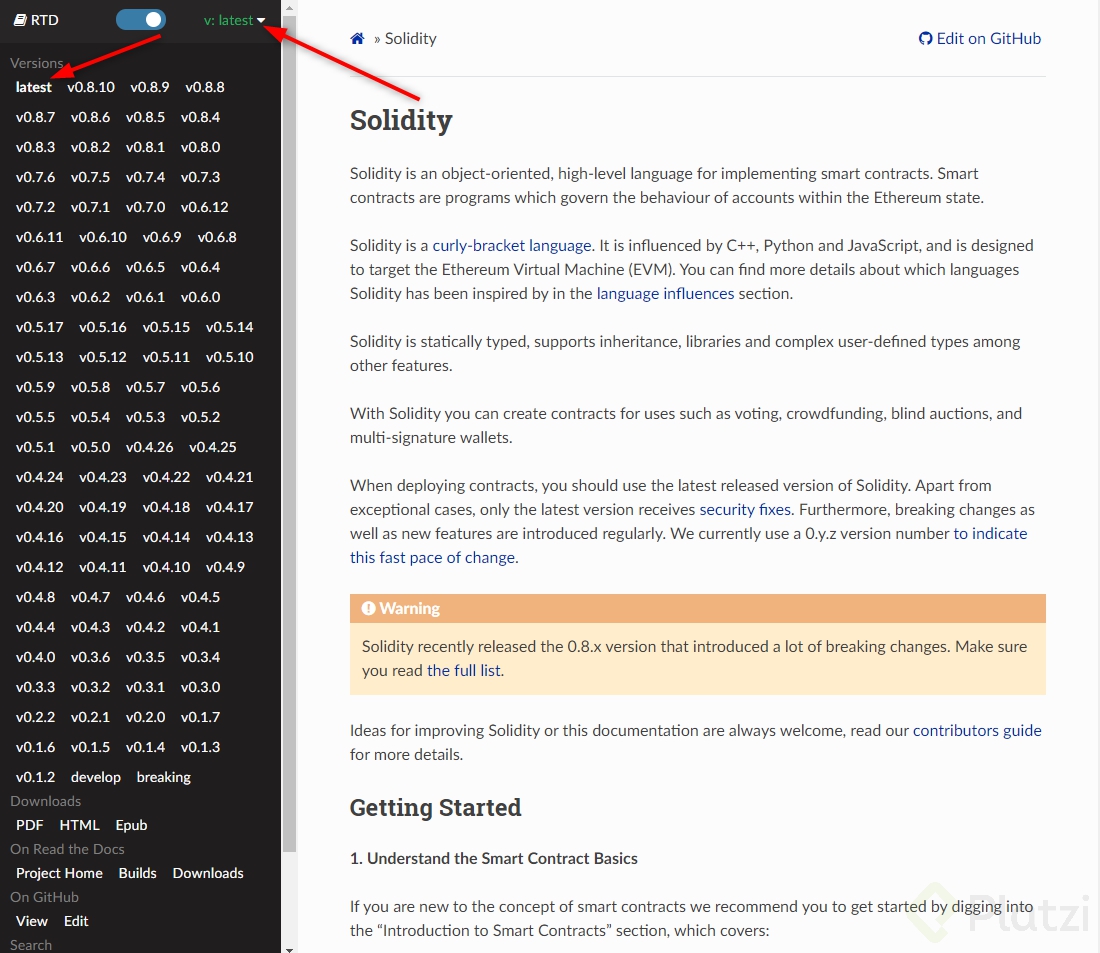Image resolution: width=1100 pixels, height=953 pixels.
Task: Select version v0.7.0
Action: (x=145, y=207)
